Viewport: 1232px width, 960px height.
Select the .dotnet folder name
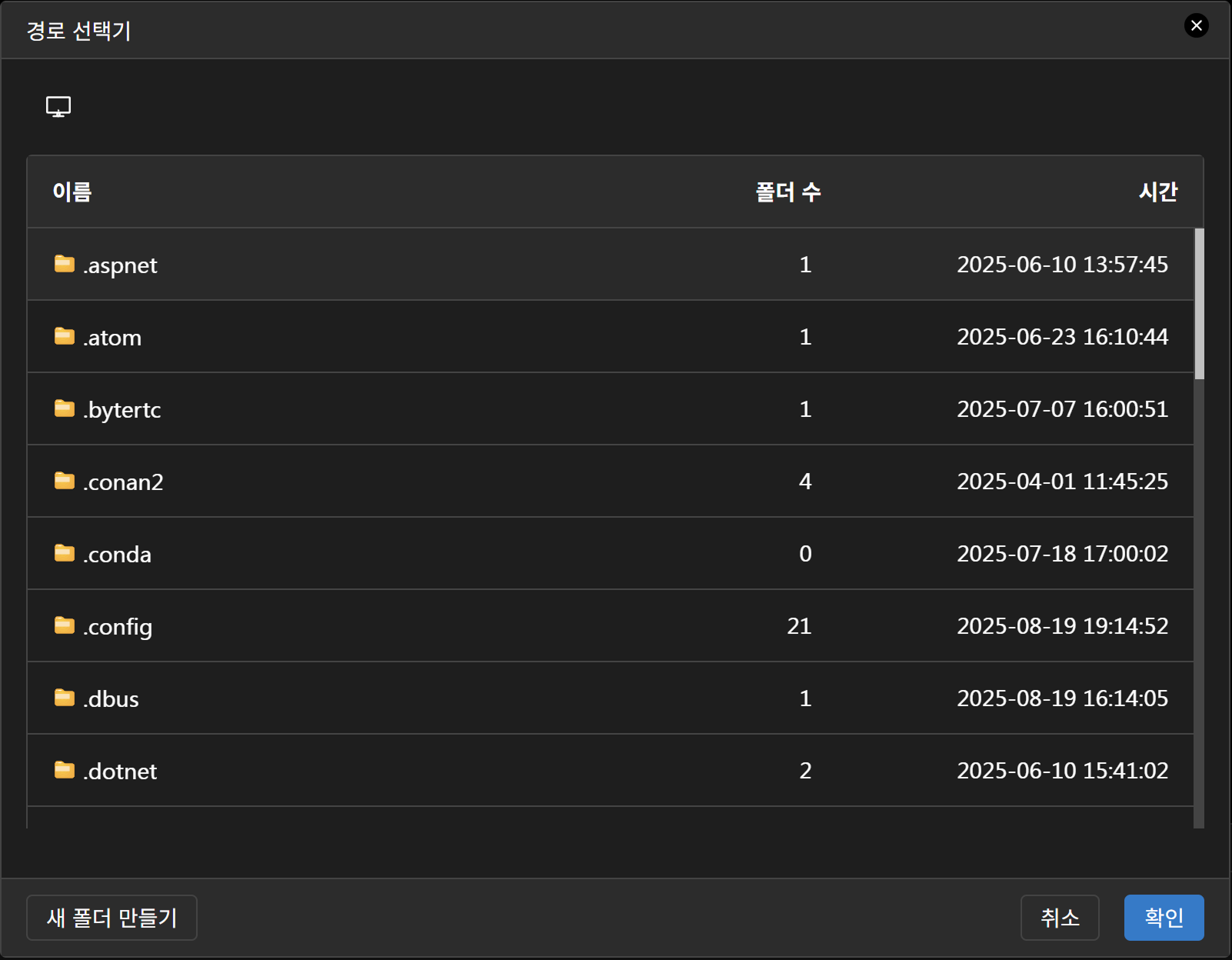121,772
